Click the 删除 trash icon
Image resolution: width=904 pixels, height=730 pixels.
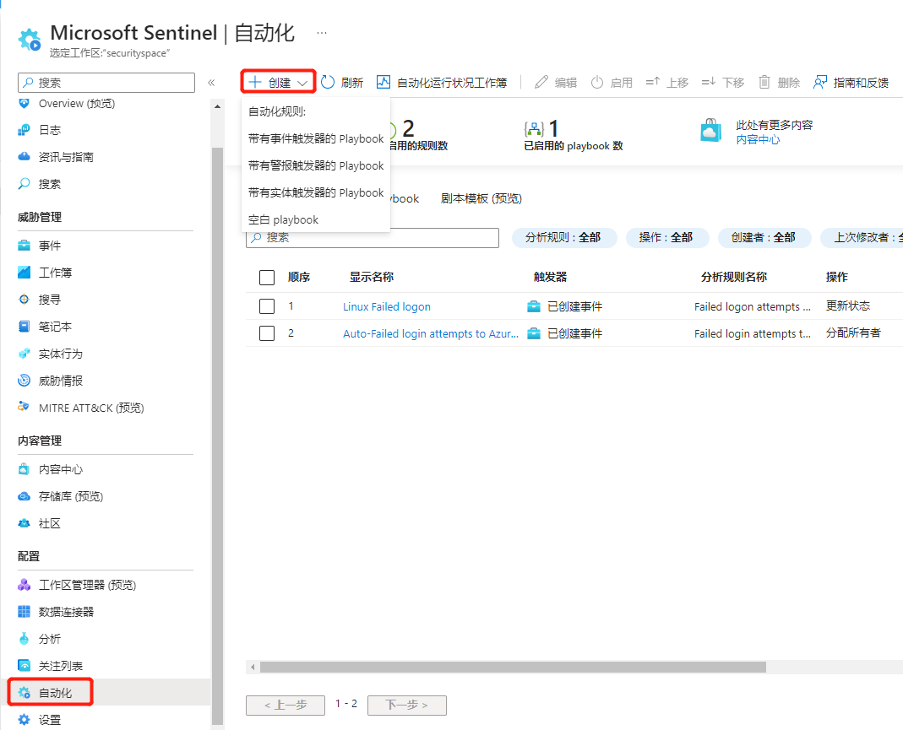(x=764, y=82)
